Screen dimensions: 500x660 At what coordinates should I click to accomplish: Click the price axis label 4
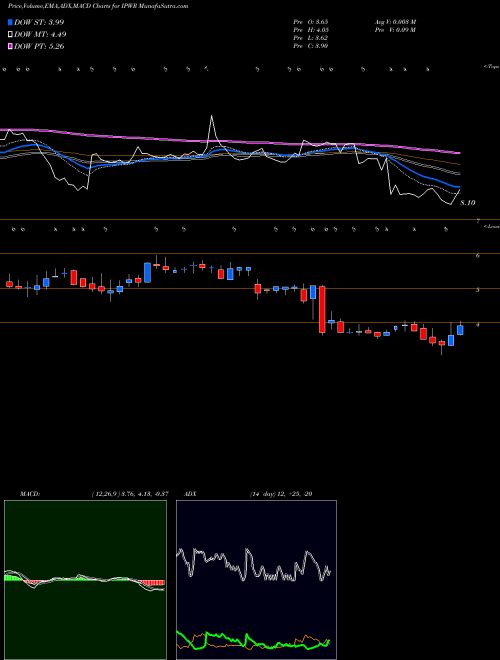pos(478,325)
